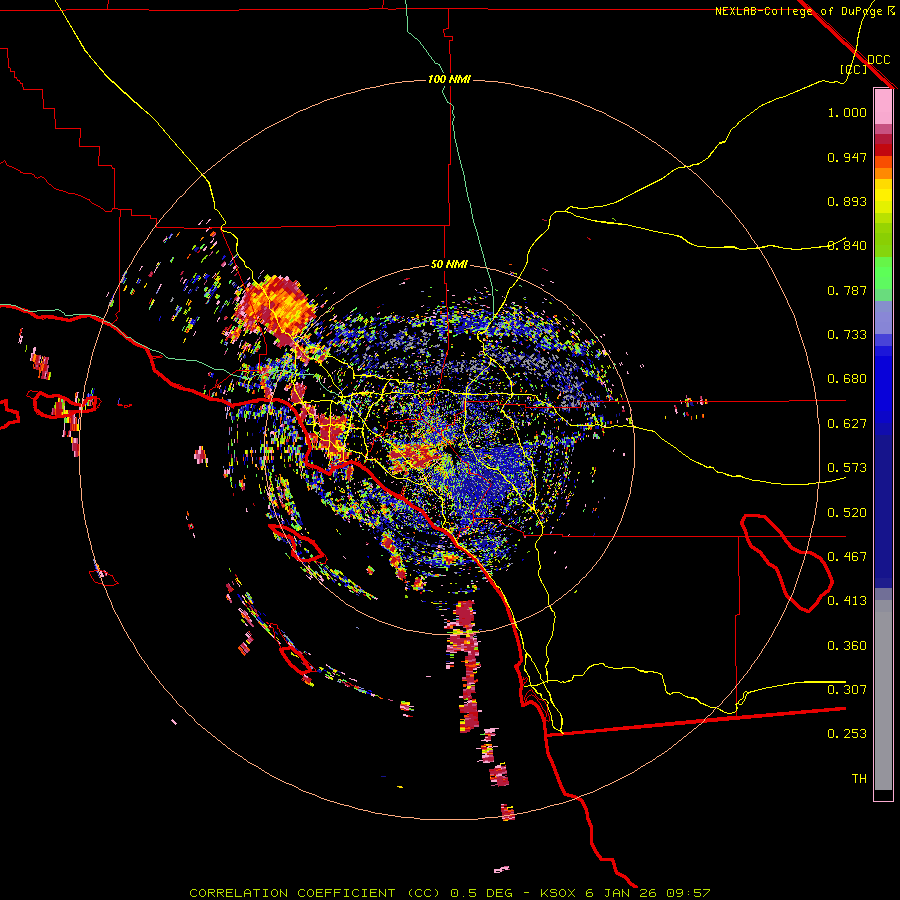Select the 0.627 scale value
This screenshot has width=900, height=900.
click(x=847, y=424)
